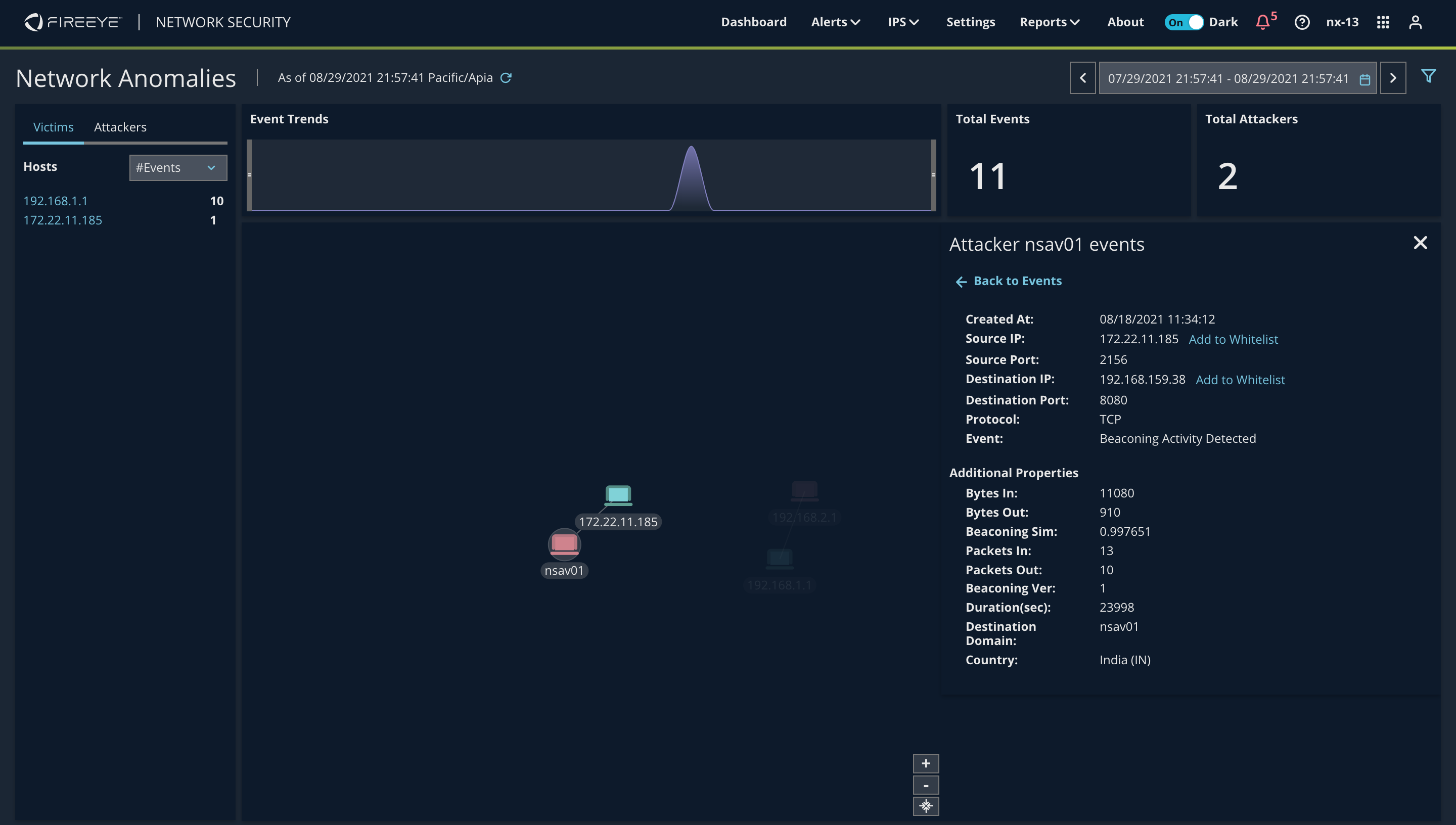Screen dimensions: 1456x825
Task: Expand the Reports menu
Action: pos(1049,22)
